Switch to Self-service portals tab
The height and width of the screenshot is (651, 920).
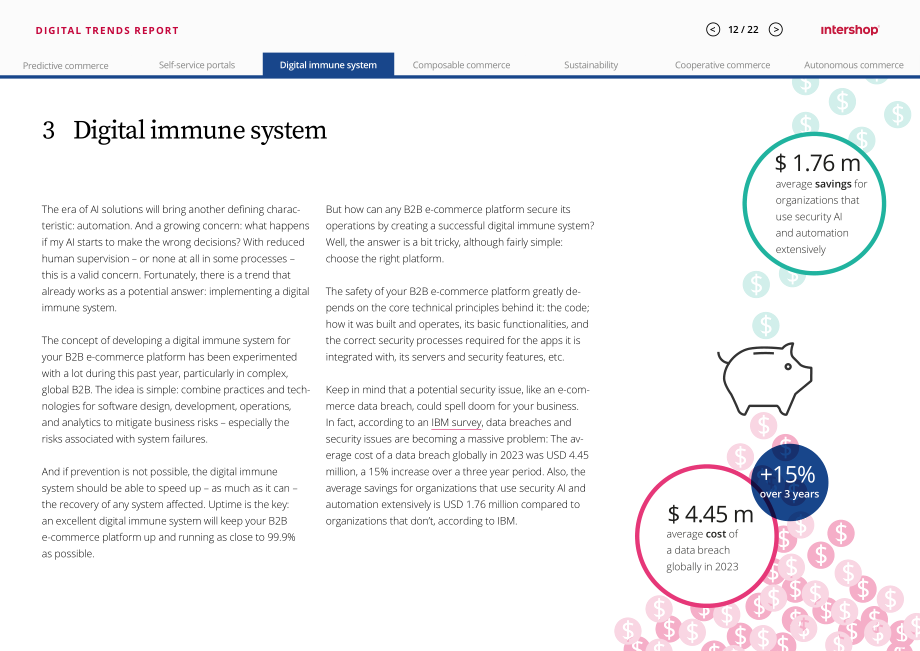click(x=197, y=65)
